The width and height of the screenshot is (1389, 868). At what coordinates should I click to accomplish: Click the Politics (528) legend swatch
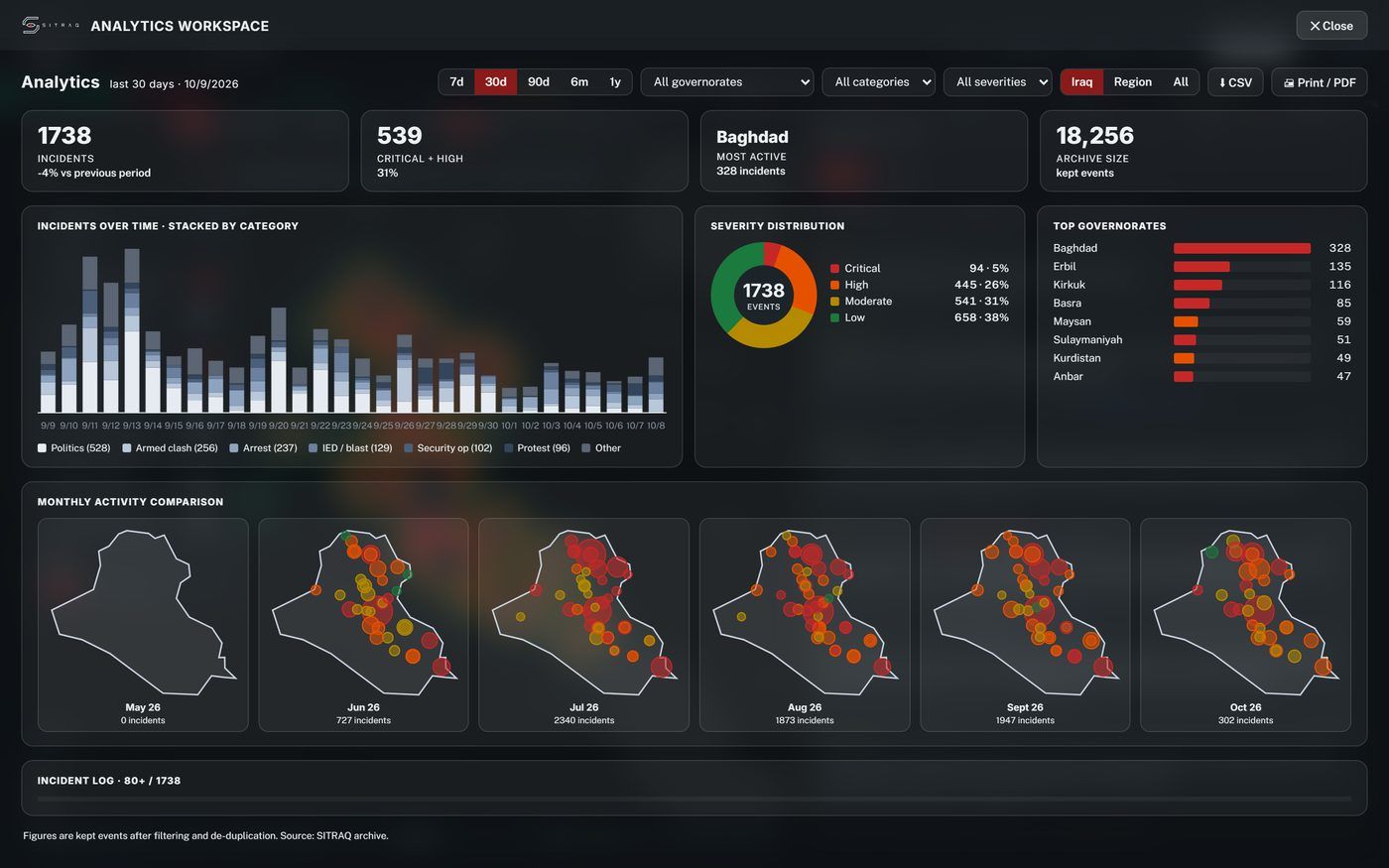tap(42, 448)
